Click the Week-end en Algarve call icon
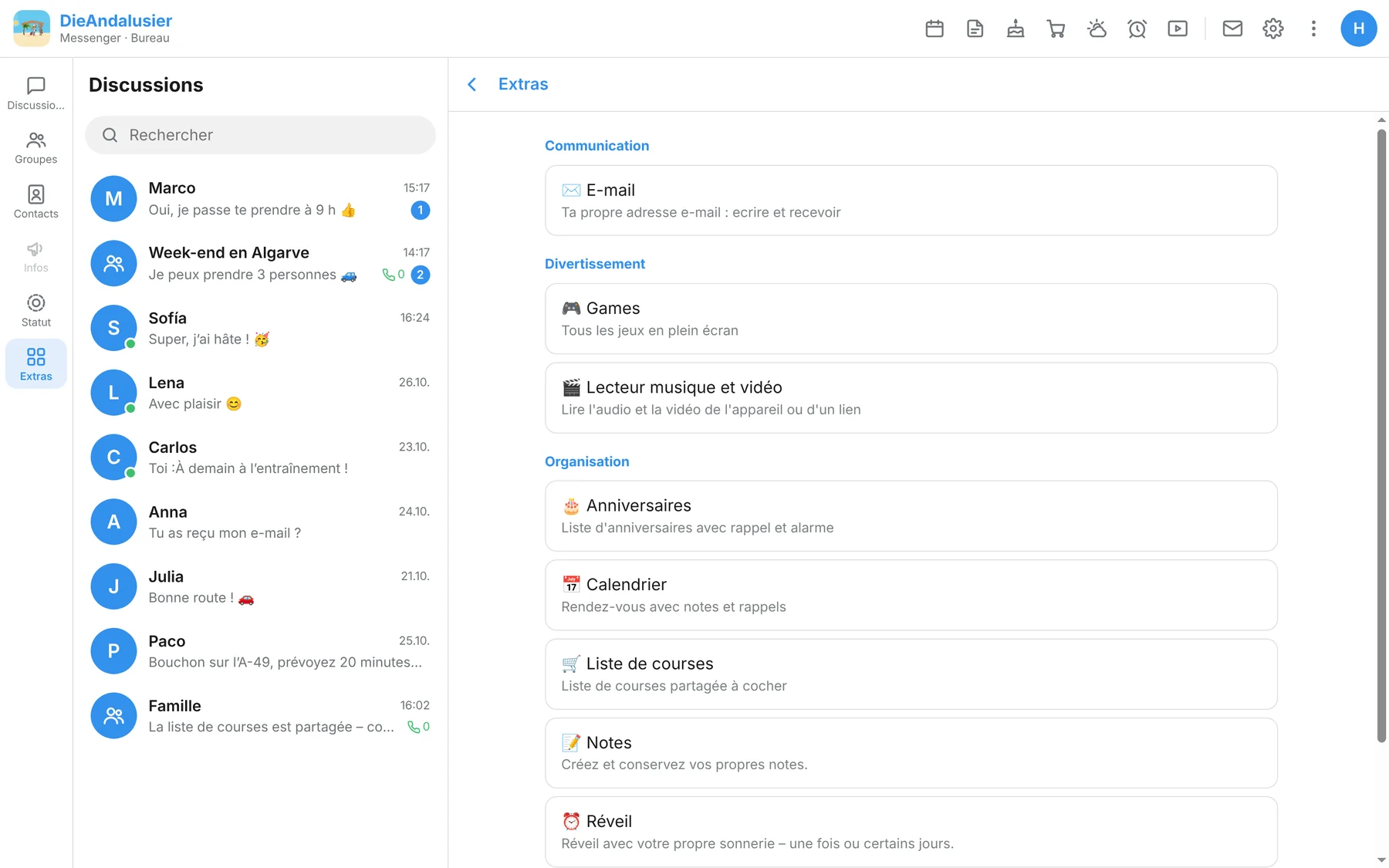1389x868 pixels. click(389, 275)
